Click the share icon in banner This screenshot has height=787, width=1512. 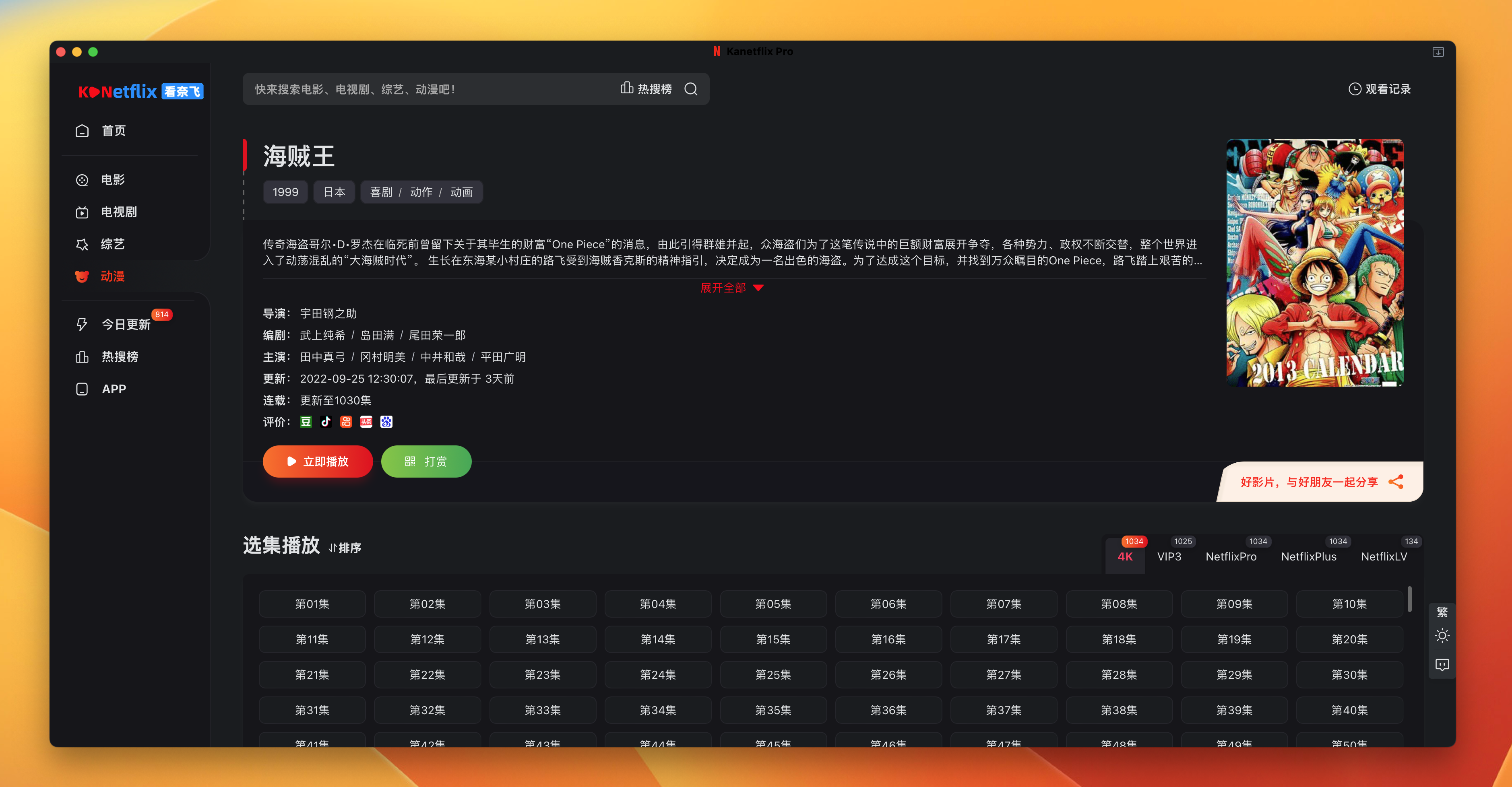click(x=1396, y=482)
